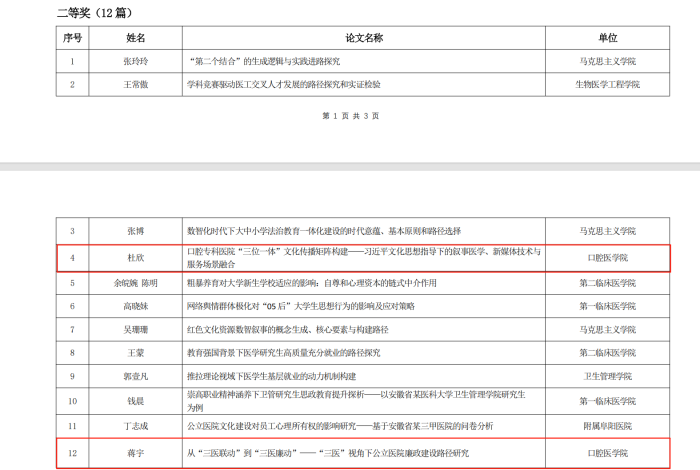
Task: Select author name 张博 in row 3
Action: click(x=135, y=231)
